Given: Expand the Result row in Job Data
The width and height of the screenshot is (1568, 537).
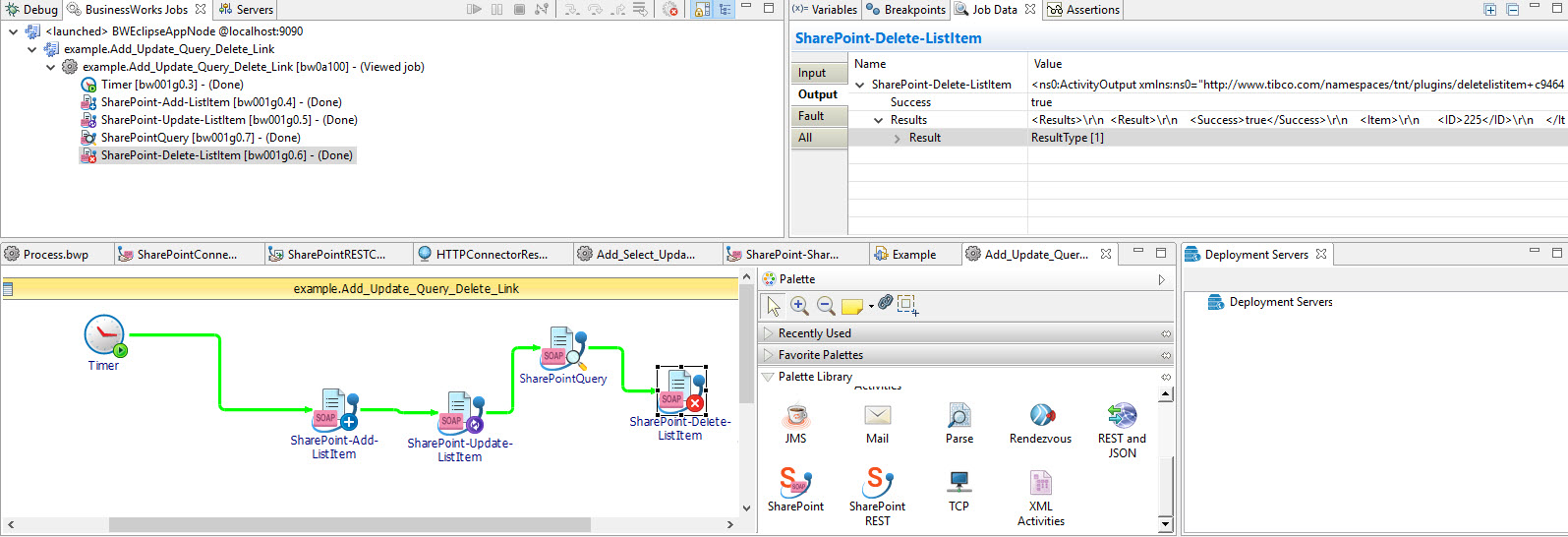Looking at the screenshot, I should (x=898, y=138).
